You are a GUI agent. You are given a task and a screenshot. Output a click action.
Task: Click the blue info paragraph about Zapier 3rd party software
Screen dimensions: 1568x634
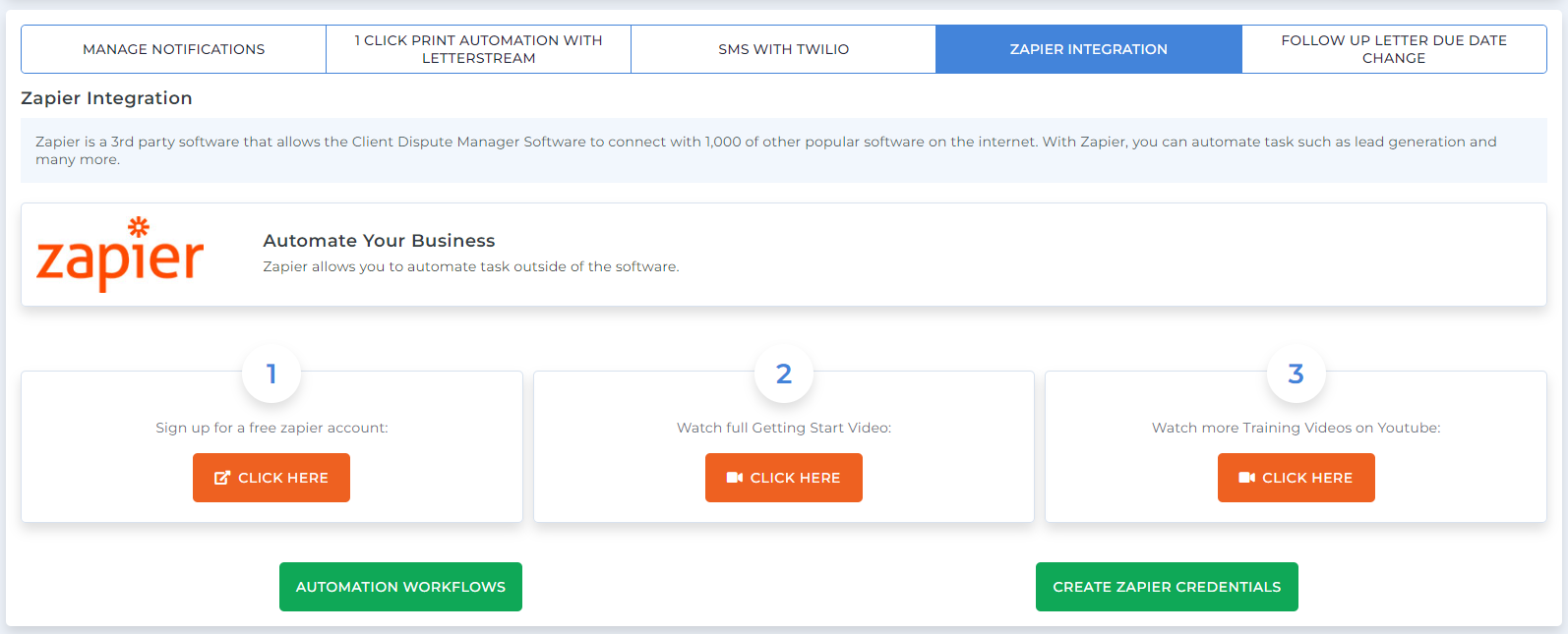784,150
